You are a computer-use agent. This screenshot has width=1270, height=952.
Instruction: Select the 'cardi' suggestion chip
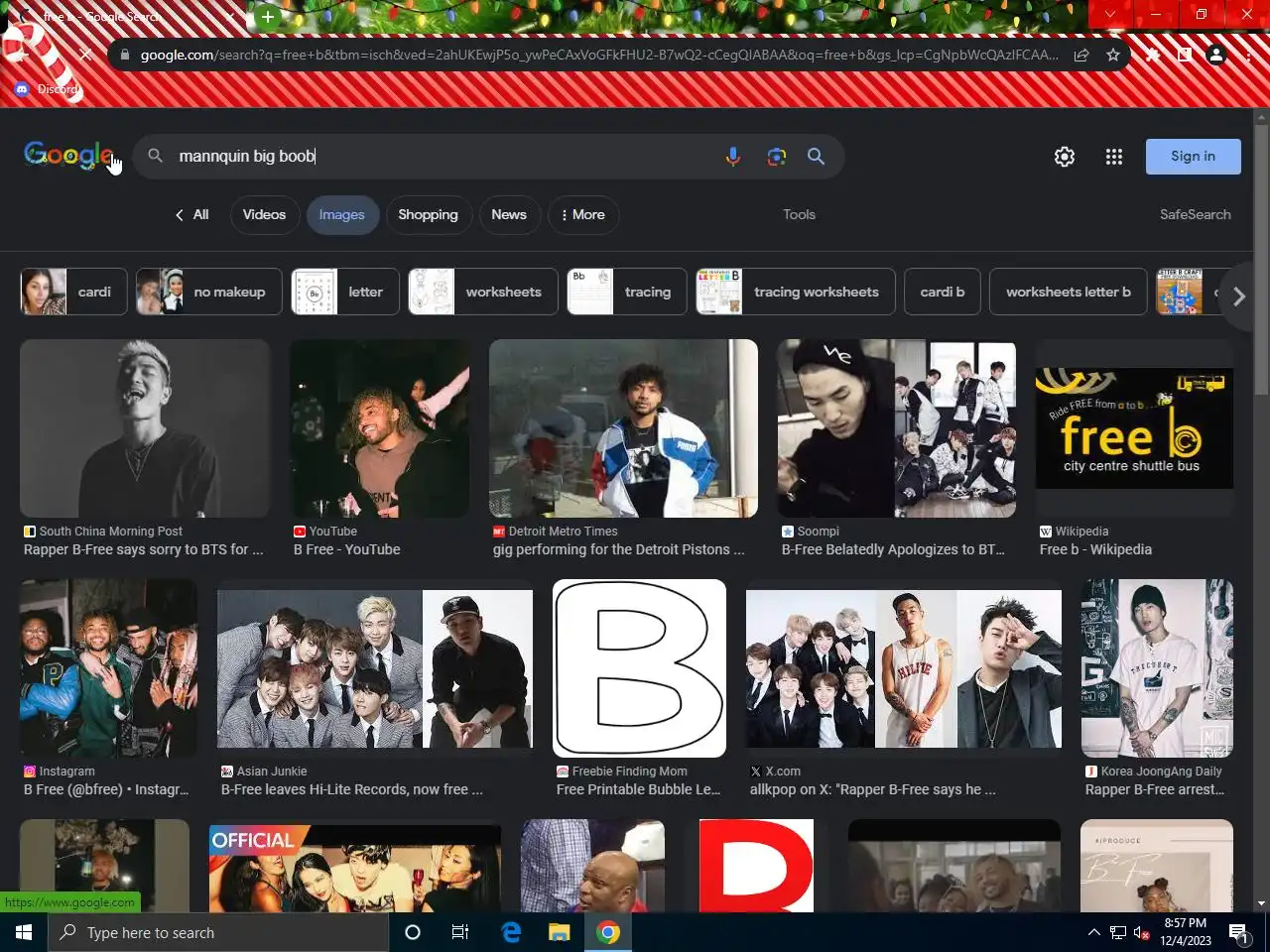pos(73,292)
